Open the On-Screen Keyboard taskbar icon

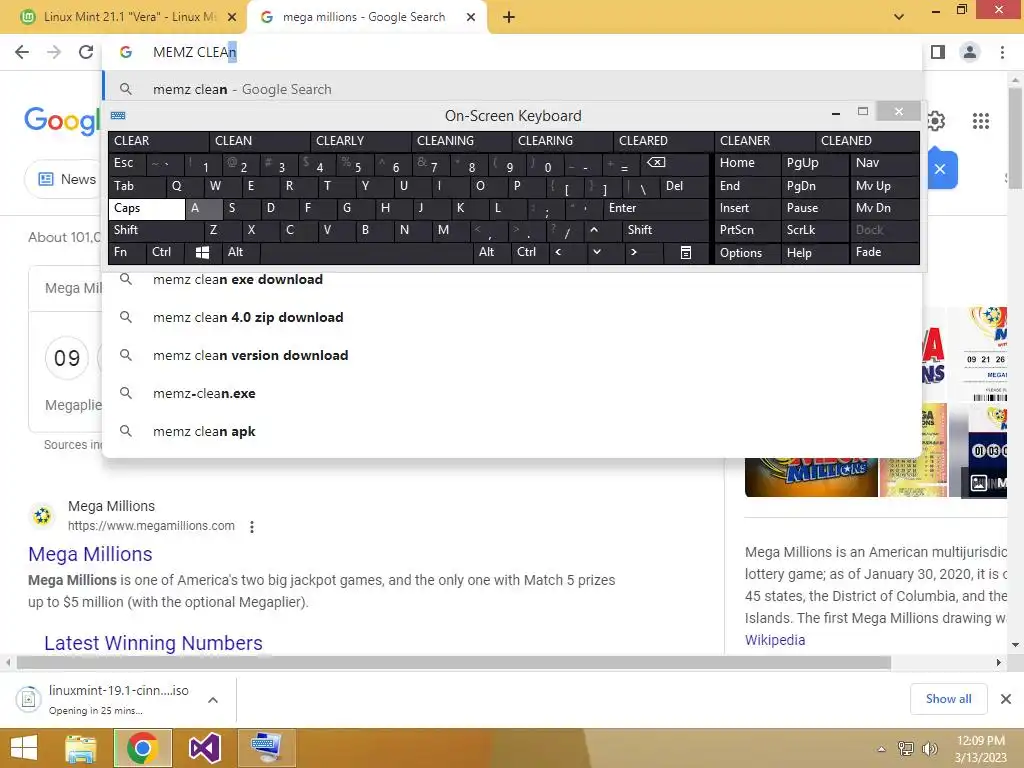coord(266,748)
